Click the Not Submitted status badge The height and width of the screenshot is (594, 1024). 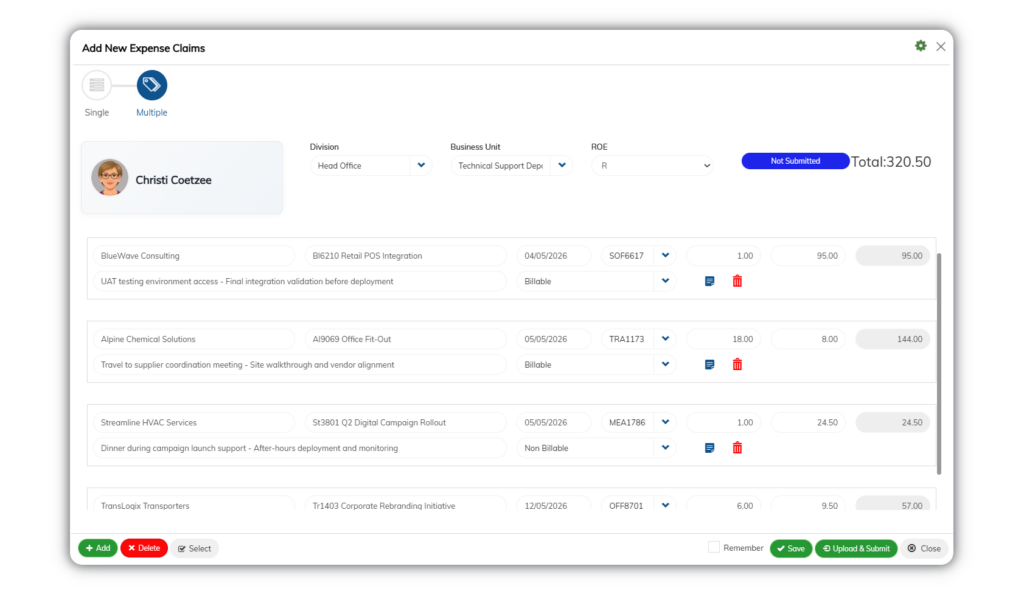tap(795, 161)
